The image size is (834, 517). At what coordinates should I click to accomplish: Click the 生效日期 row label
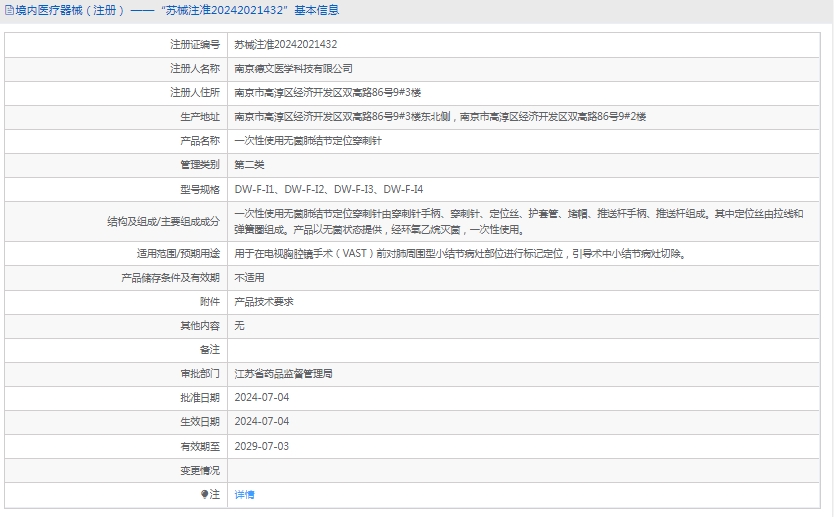coord(199,422)
